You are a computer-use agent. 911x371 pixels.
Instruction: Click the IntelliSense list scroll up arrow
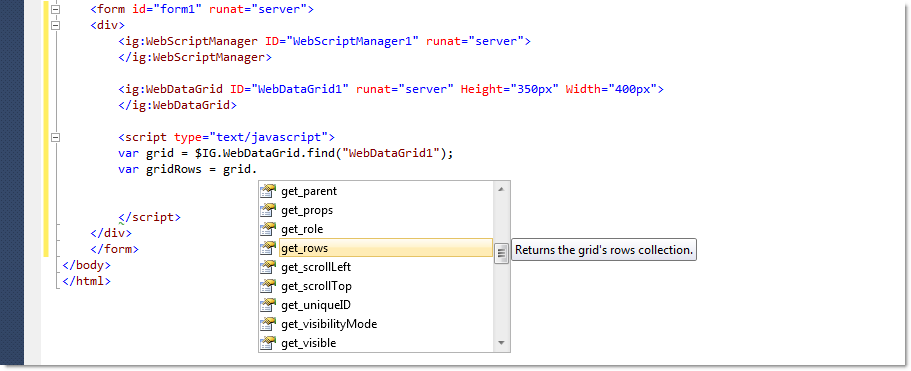(501, 189)
